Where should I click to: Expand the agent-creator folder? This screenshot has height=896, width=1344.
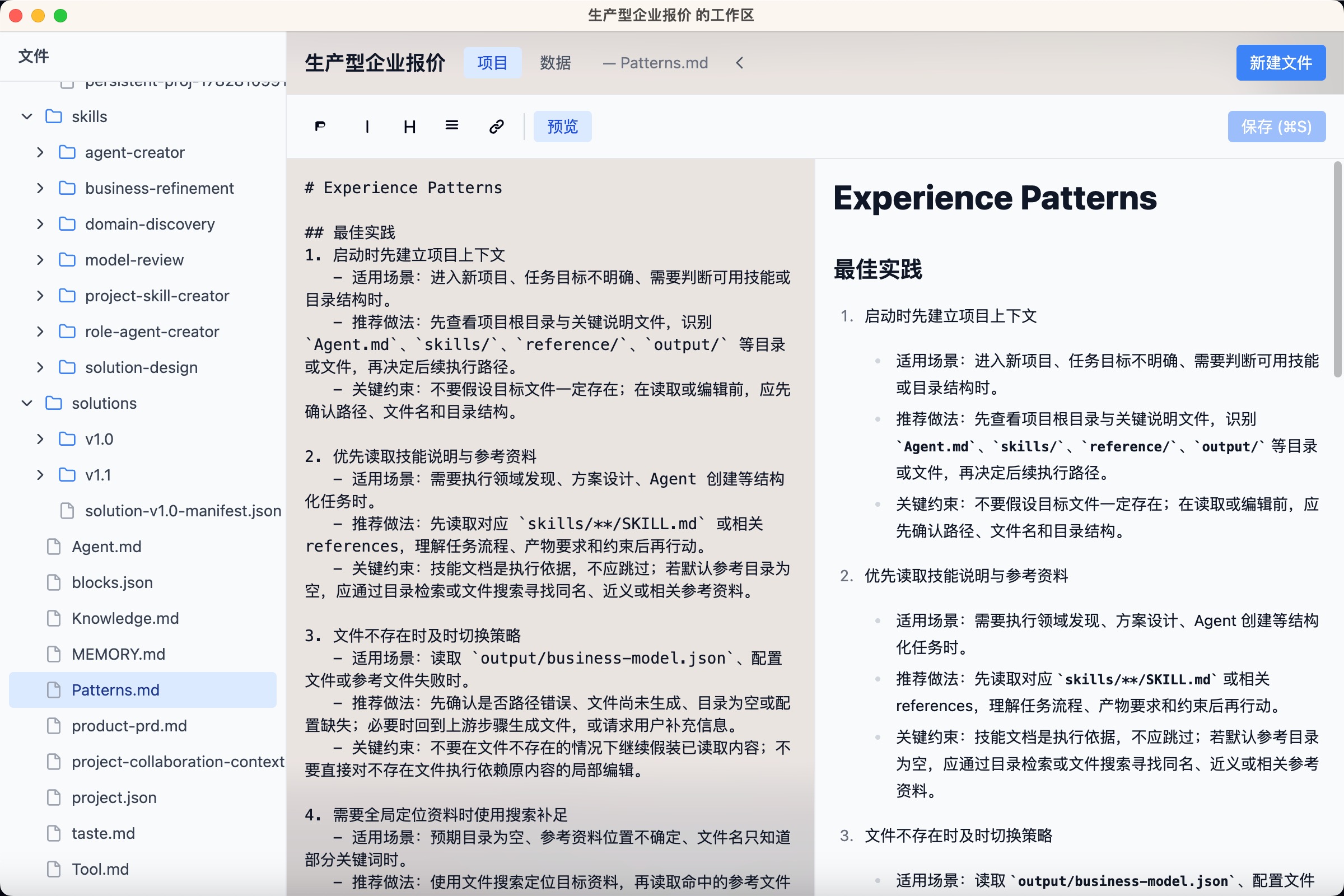(x=40, y=152)
